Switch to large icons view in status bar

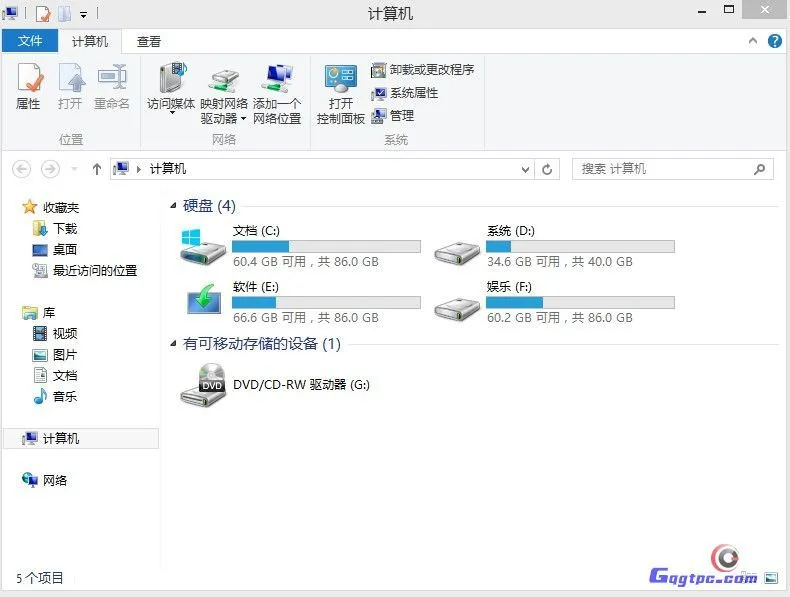point(771,578)
